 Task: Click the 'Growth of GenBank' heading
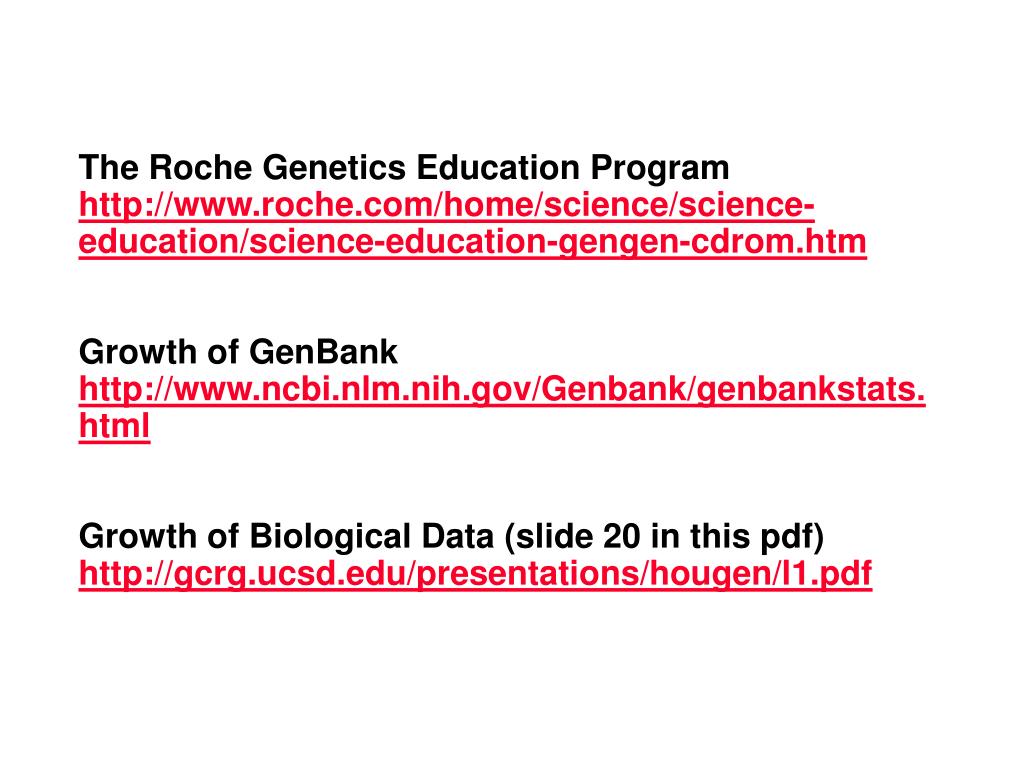[238, 352]
